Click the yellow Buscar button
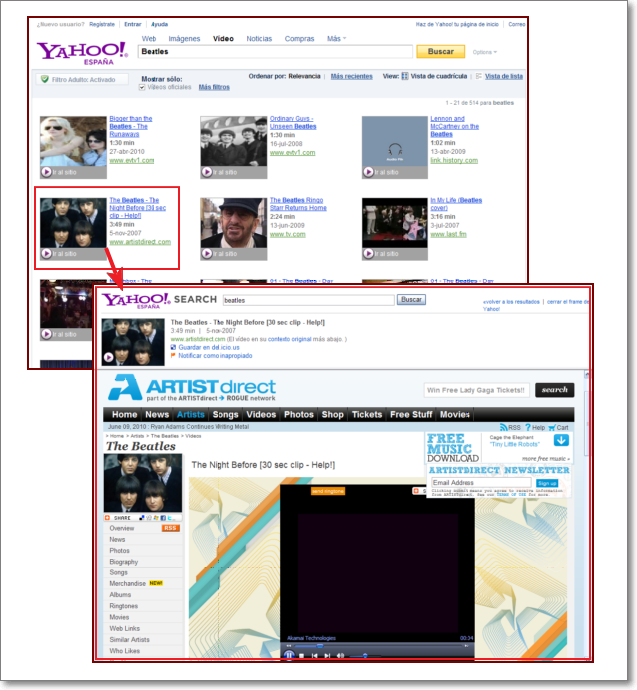Viewport: 637px width, 690px height. 441,51
